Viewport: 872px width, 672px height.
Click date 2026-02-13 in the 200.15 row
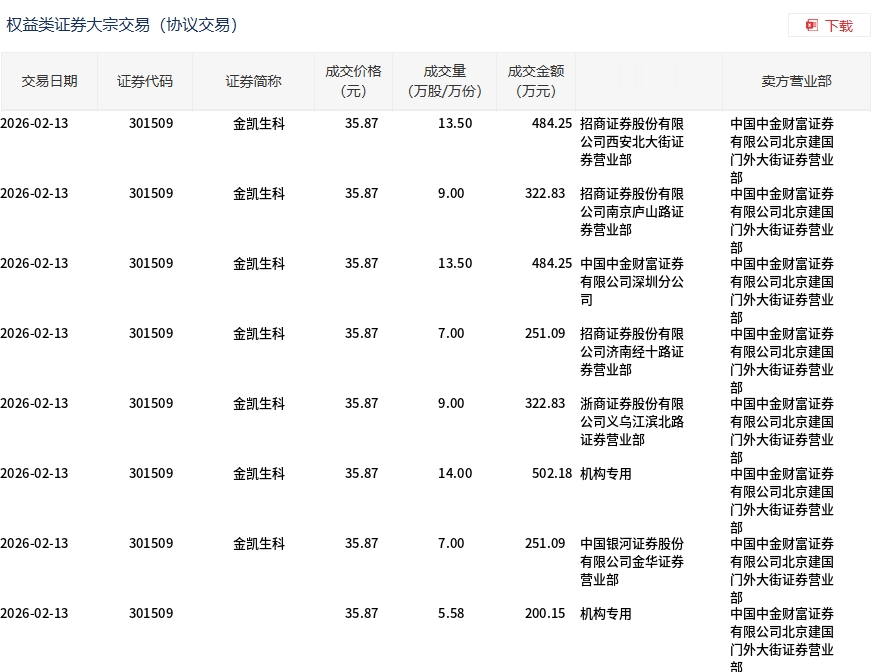coord(34,613)
